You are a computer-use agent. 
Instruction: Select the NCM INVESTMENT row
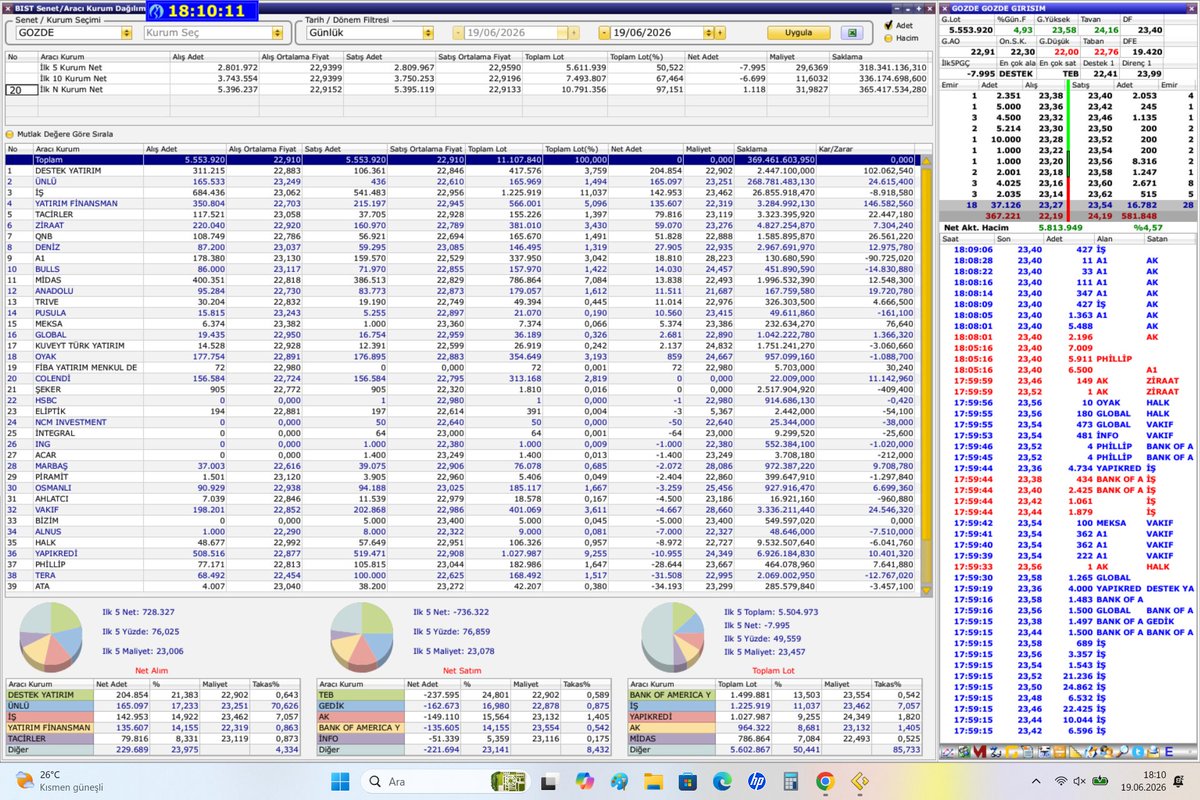(460, 422)
